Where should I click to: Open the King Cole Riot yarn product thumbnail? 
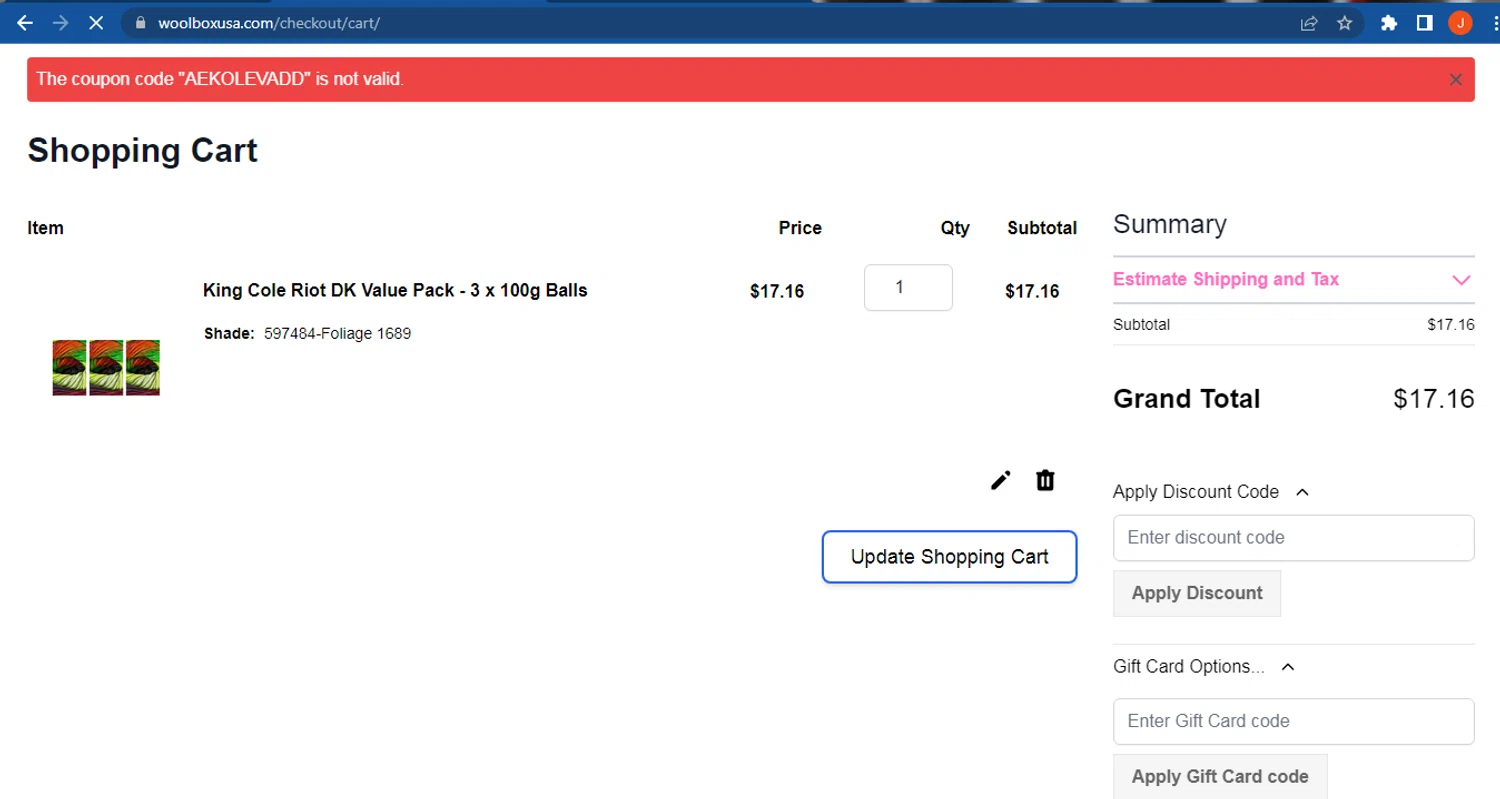[x=106, y=367]
